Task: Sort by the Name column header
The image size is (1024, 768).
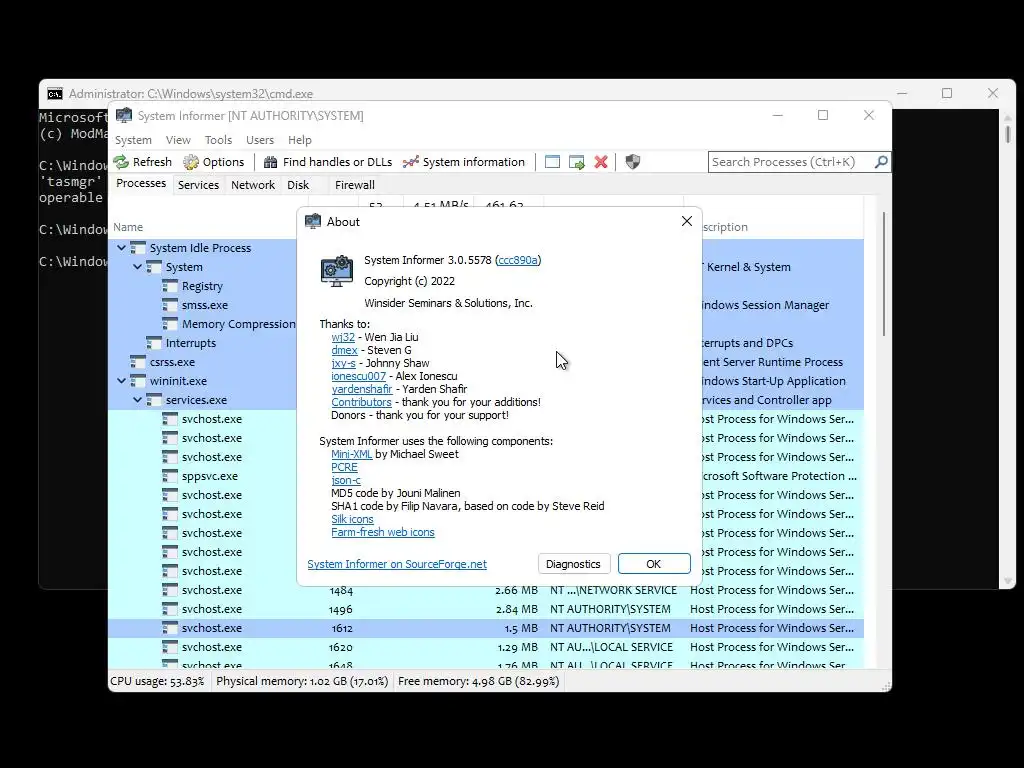Action: point(128,227)
